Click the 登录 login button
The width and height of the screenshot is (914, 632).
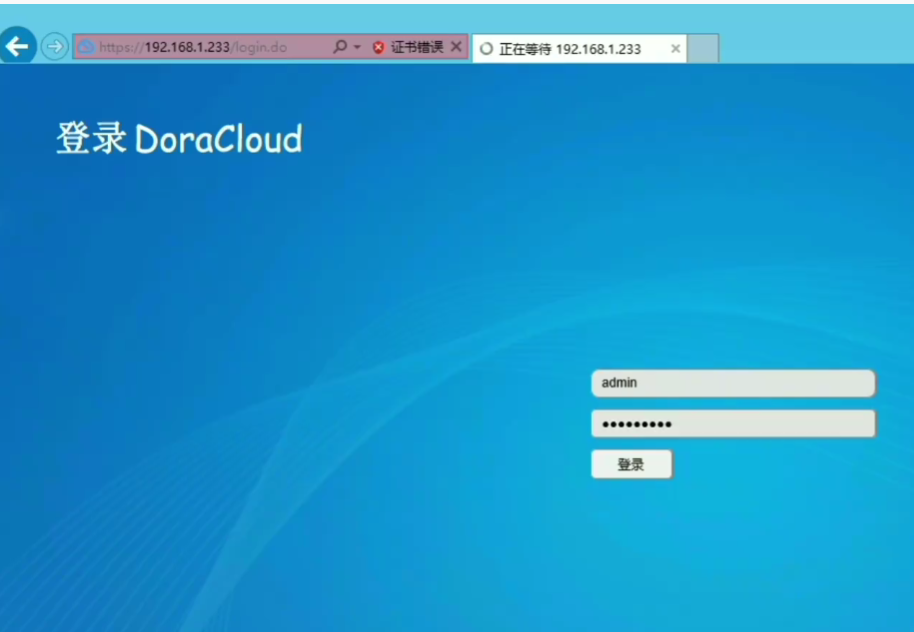coord(632,464)
